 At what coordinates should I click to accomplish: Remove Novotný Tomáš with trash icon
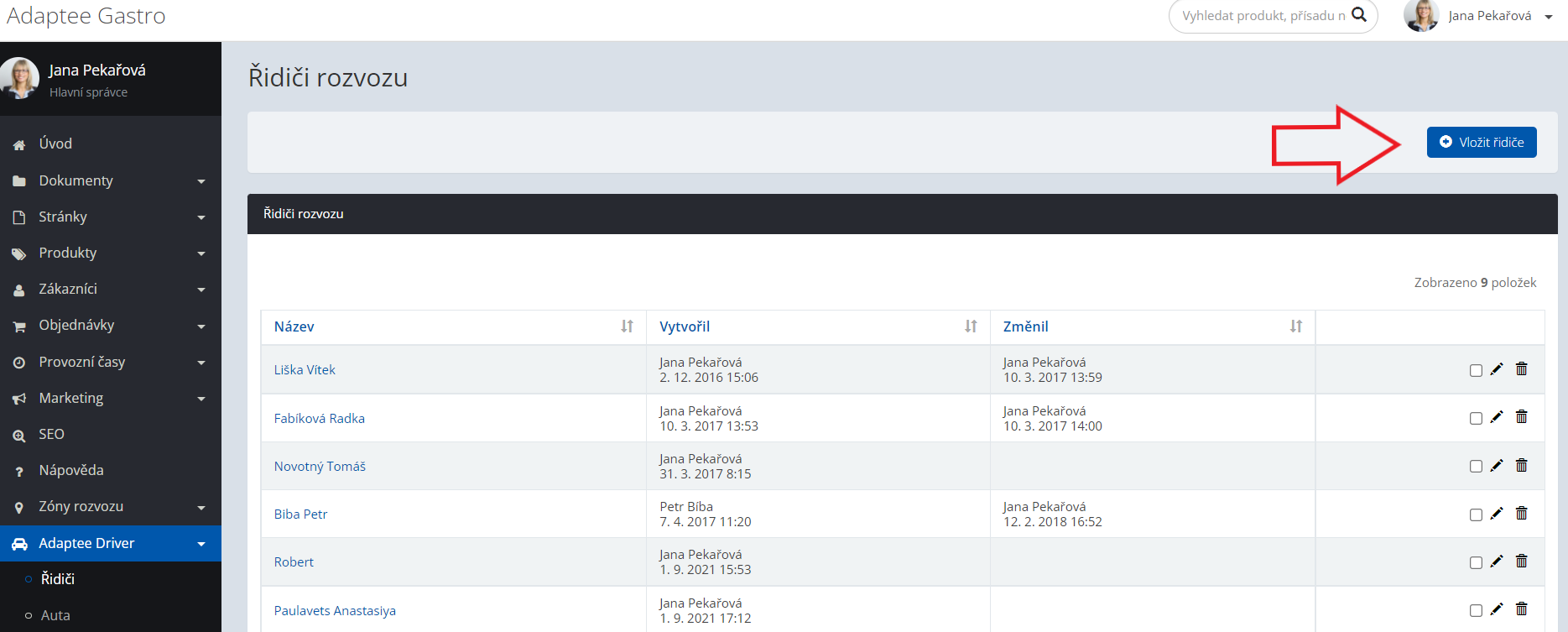(x=1522, y=466)
